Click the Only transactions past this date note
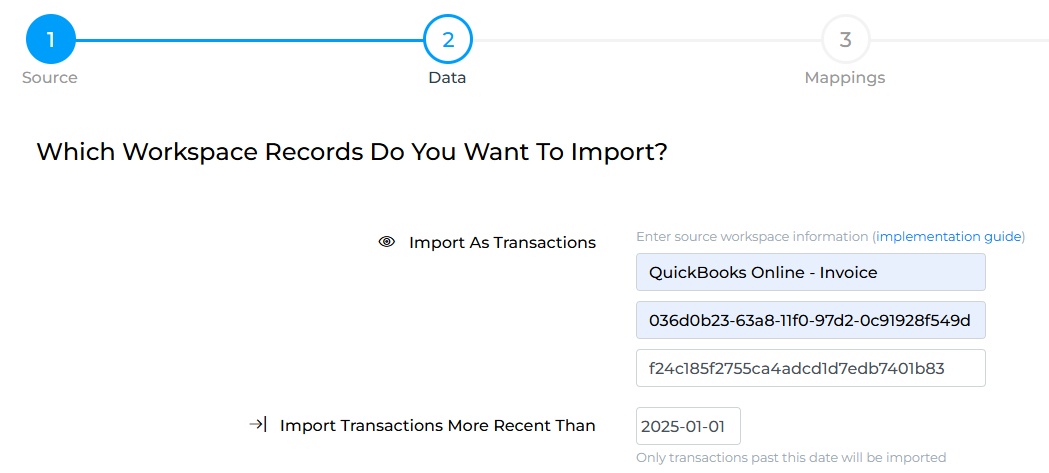 (x=791, y=458)
